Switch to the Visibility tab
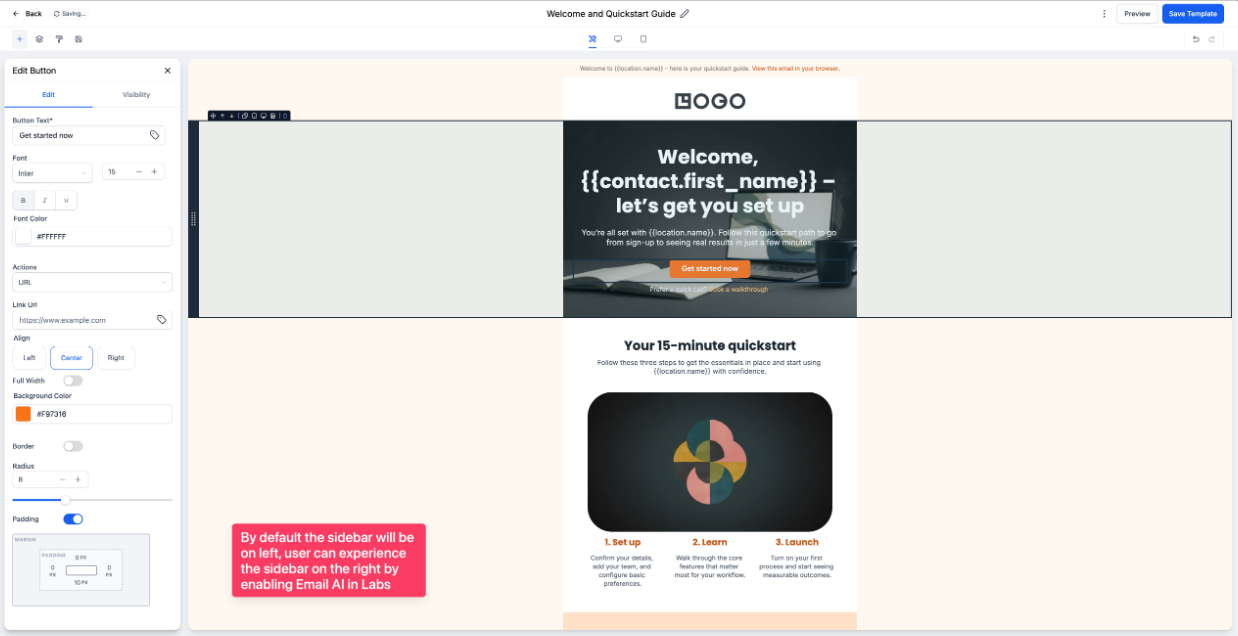This screenshot has height=636, width=1238. [x=136, y=95]
